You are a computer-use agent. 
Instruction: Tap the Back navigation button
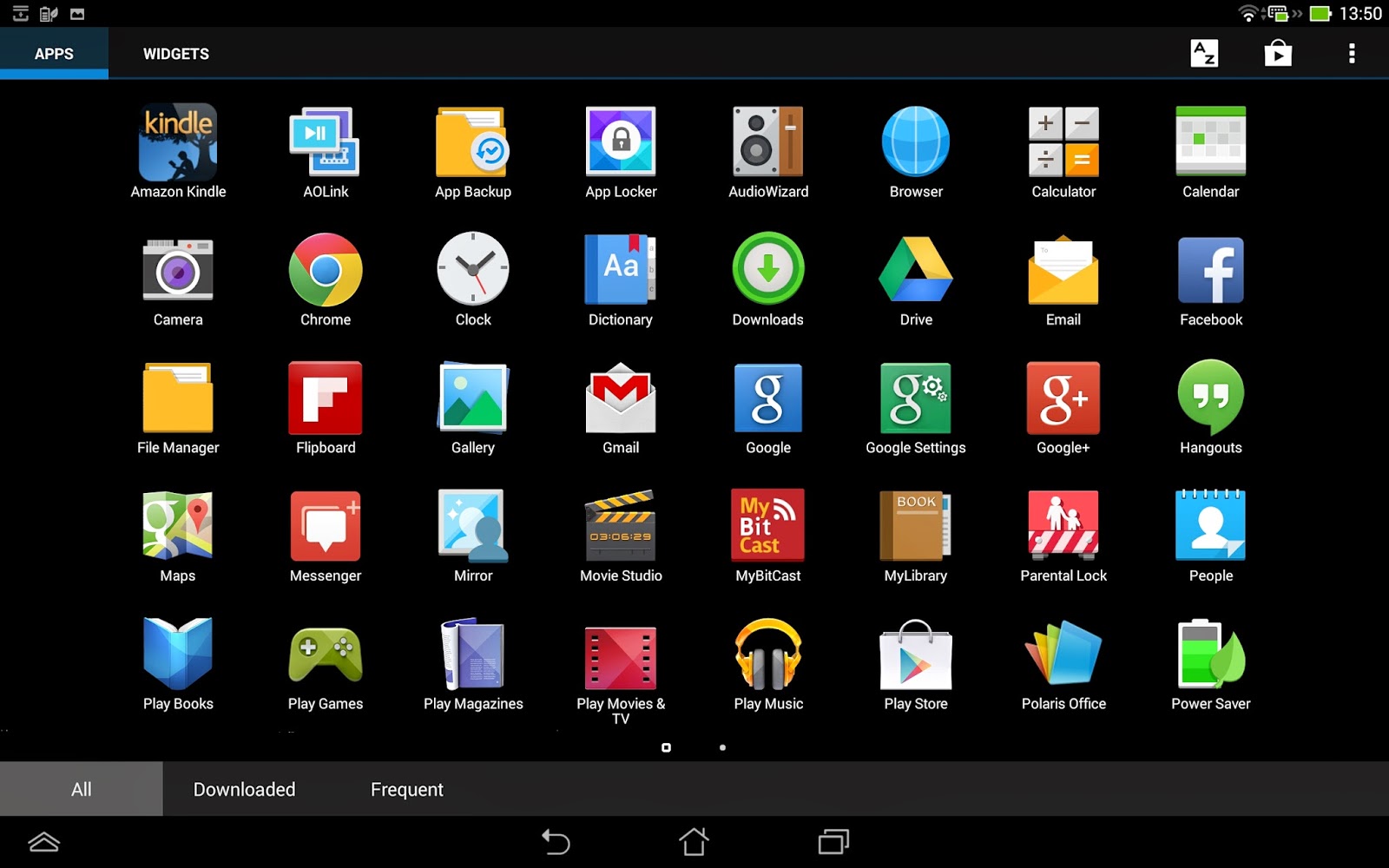(x=556, y=841)
